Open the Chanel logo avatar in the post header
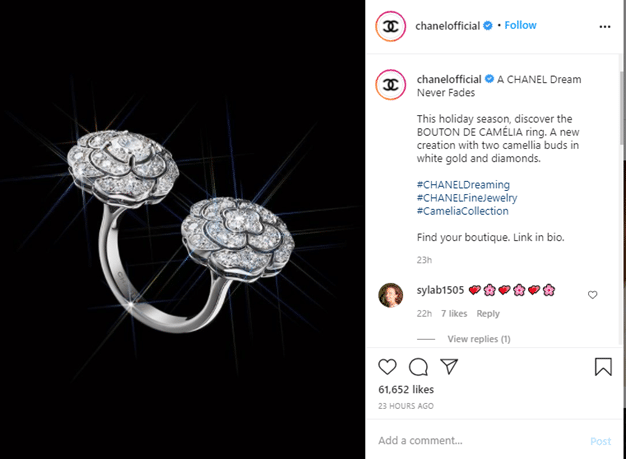The width and height of the screenshot is (626, 459). click(390, 26)
